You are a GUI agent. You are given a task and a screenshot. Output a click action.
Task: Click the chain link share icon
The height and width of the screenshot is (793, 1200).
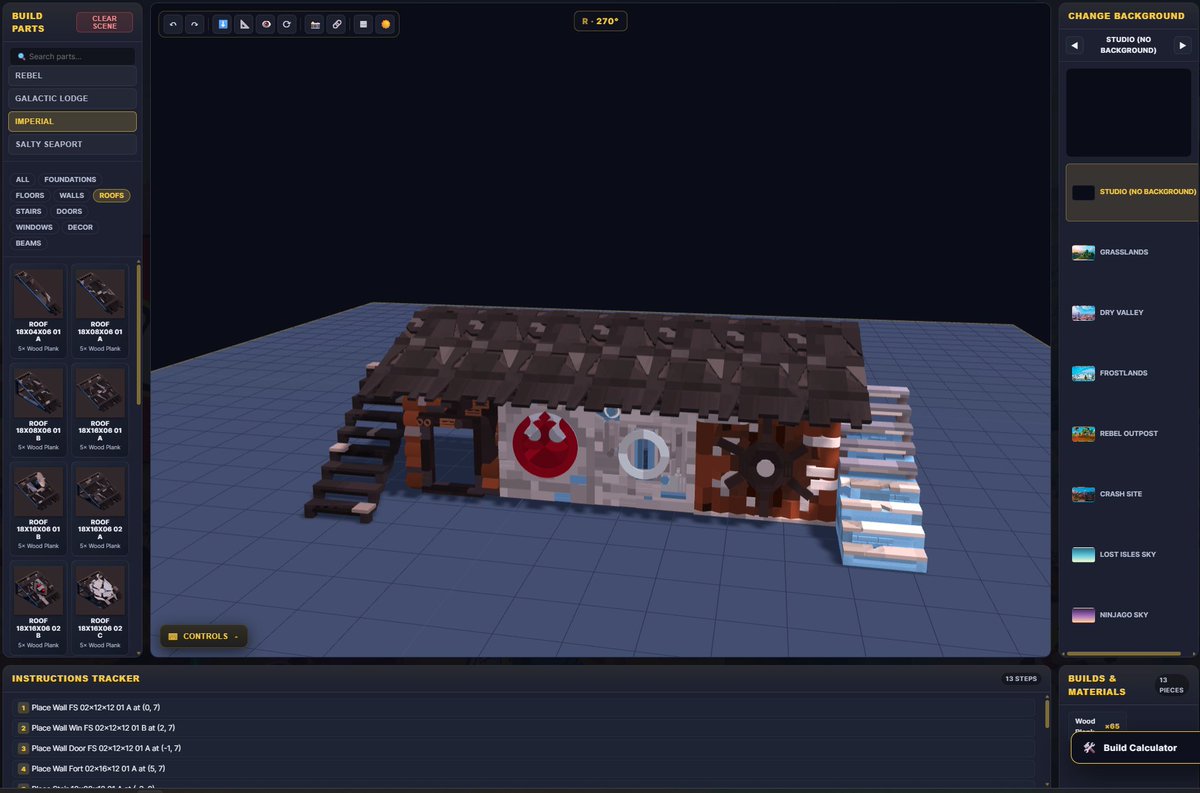click(x=337, y=24)
